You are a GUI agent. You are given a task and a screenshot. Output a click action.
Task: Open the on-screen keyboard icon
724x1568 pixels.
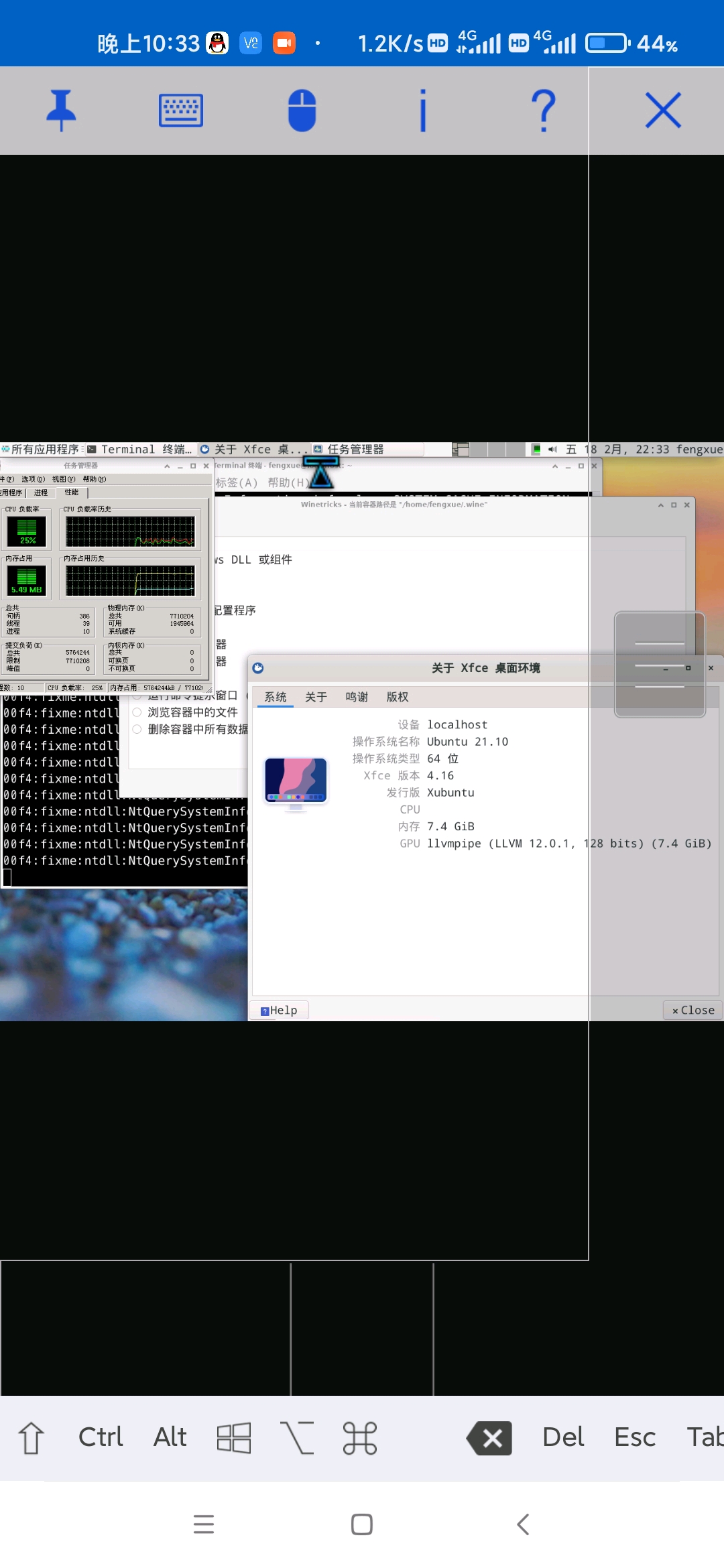(181, 111)
